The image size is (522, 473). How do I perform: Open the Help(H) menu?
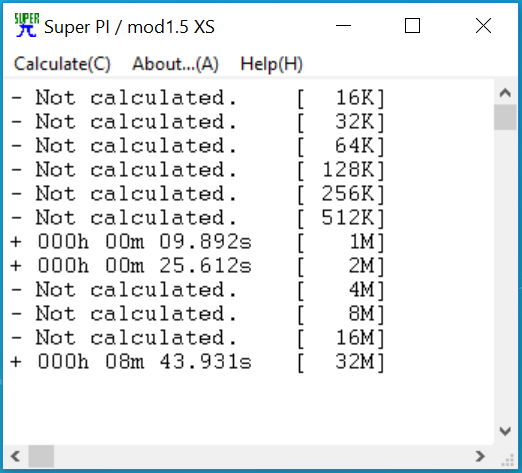[271, 64]
